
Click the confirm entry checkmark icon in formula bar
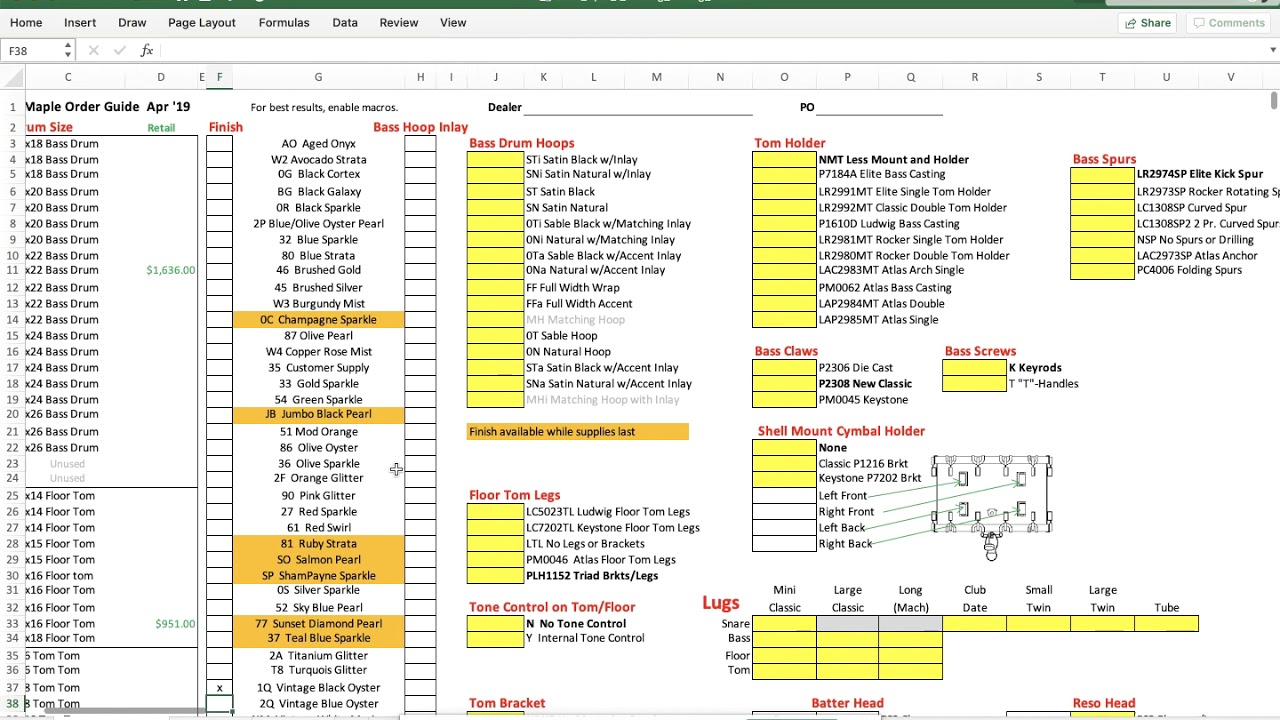(119, 50)
